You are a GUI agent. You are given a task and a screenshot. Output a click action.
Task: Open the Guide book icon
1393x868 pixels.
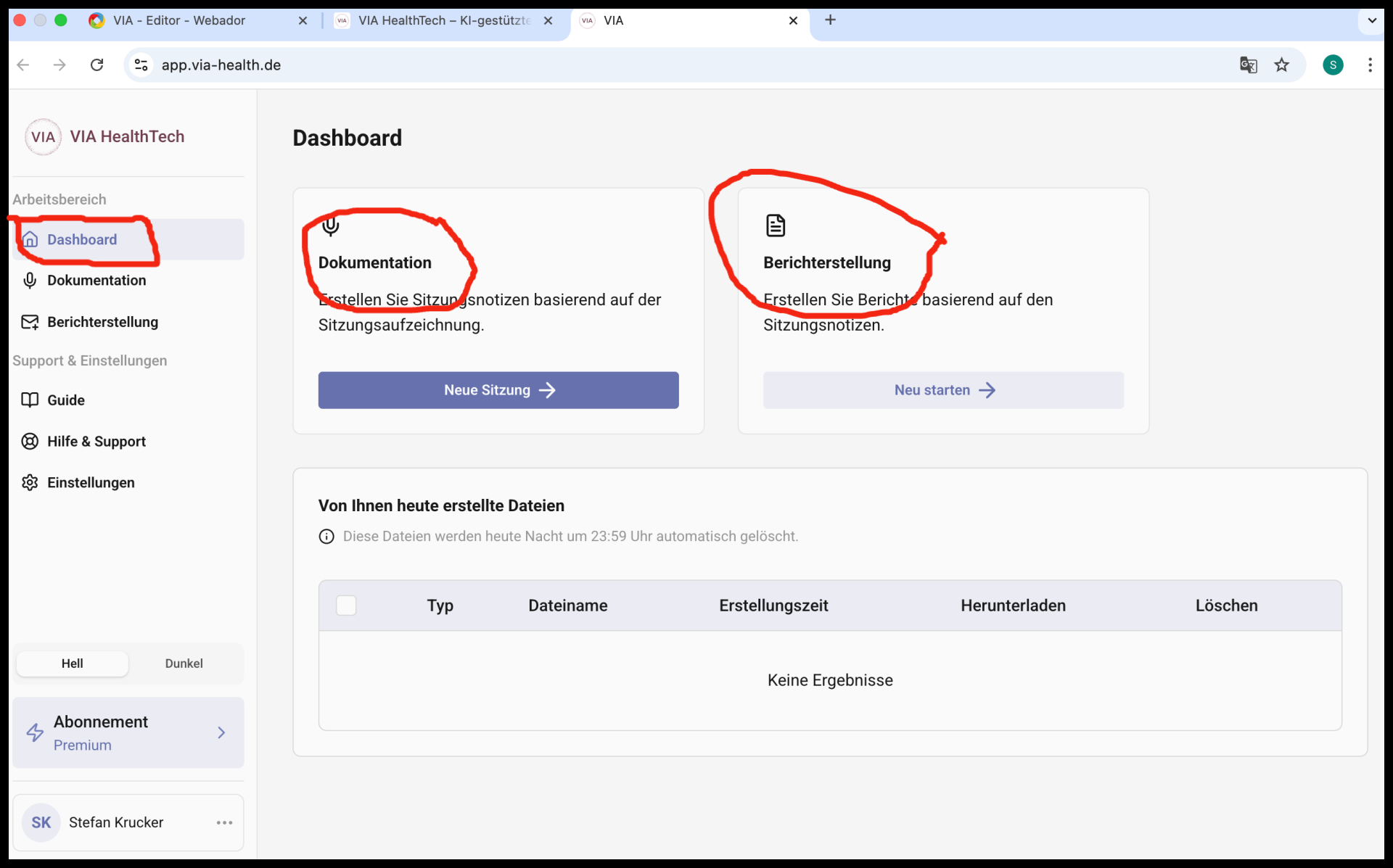click(x=30, y=400)
